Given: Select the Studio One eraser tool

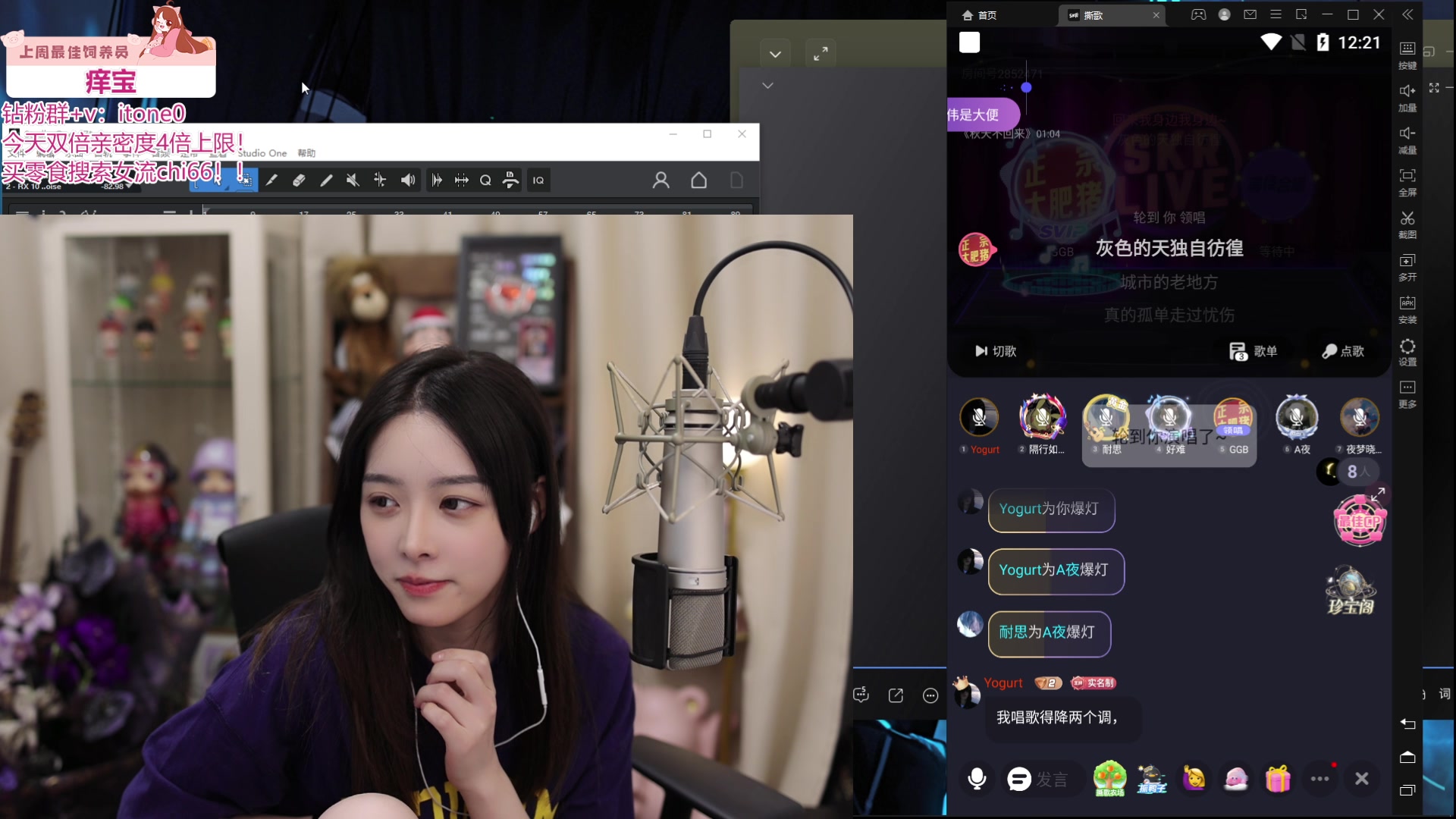Looking at the screenshot, I should (299, 180).
